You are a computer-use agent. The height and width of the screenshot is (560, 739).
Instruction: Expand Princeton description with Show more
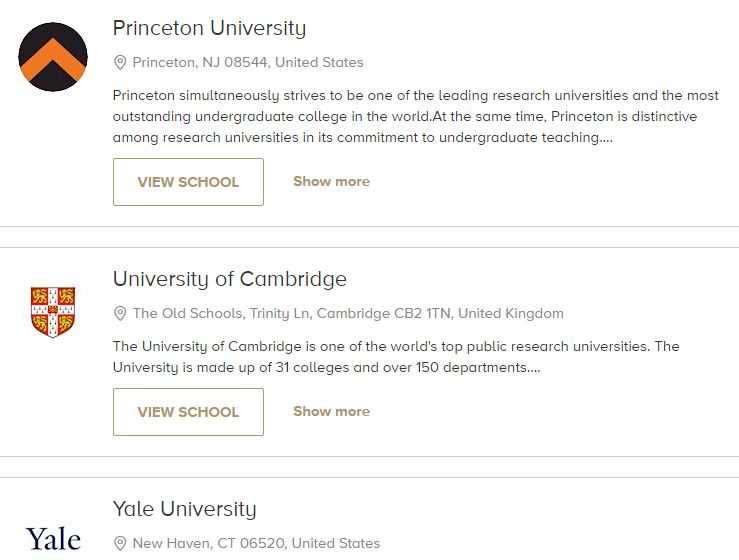[331, 181]
